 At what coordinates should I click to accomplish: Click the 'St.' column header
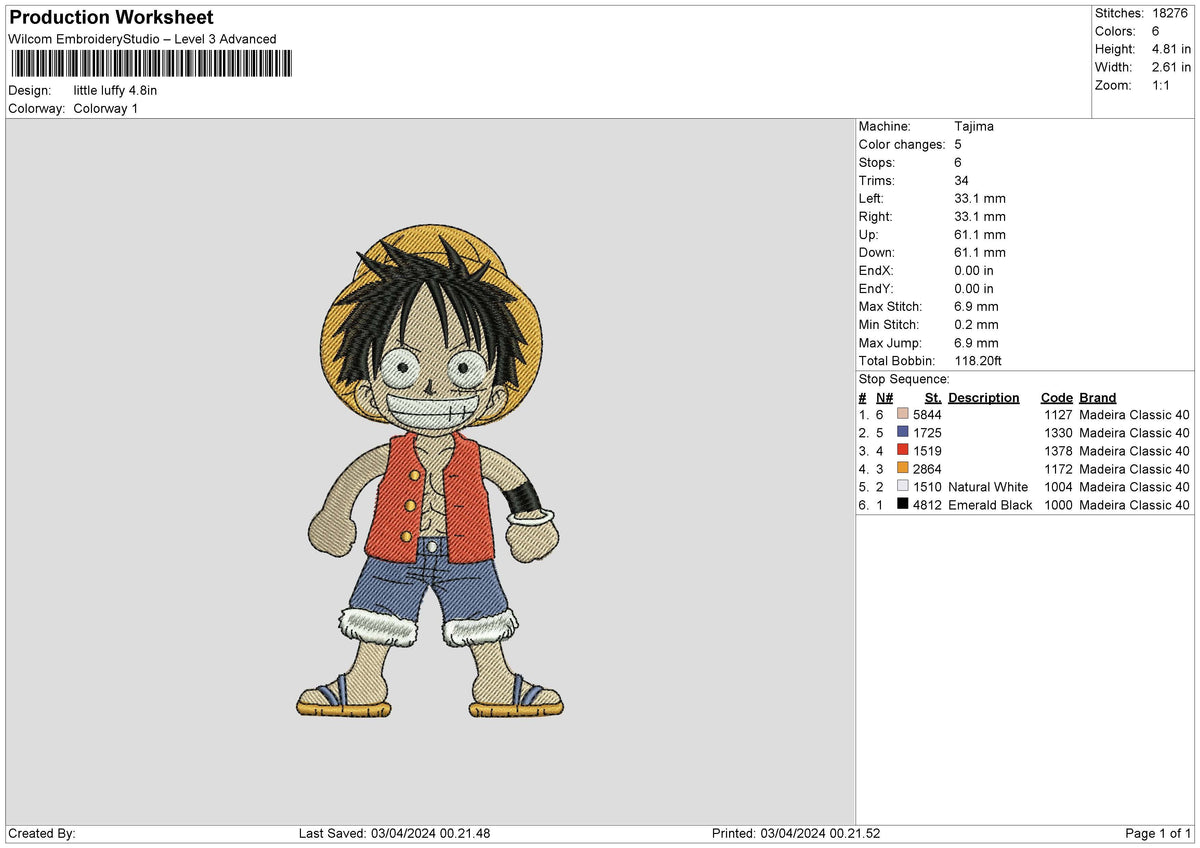(x=933, y=398)
